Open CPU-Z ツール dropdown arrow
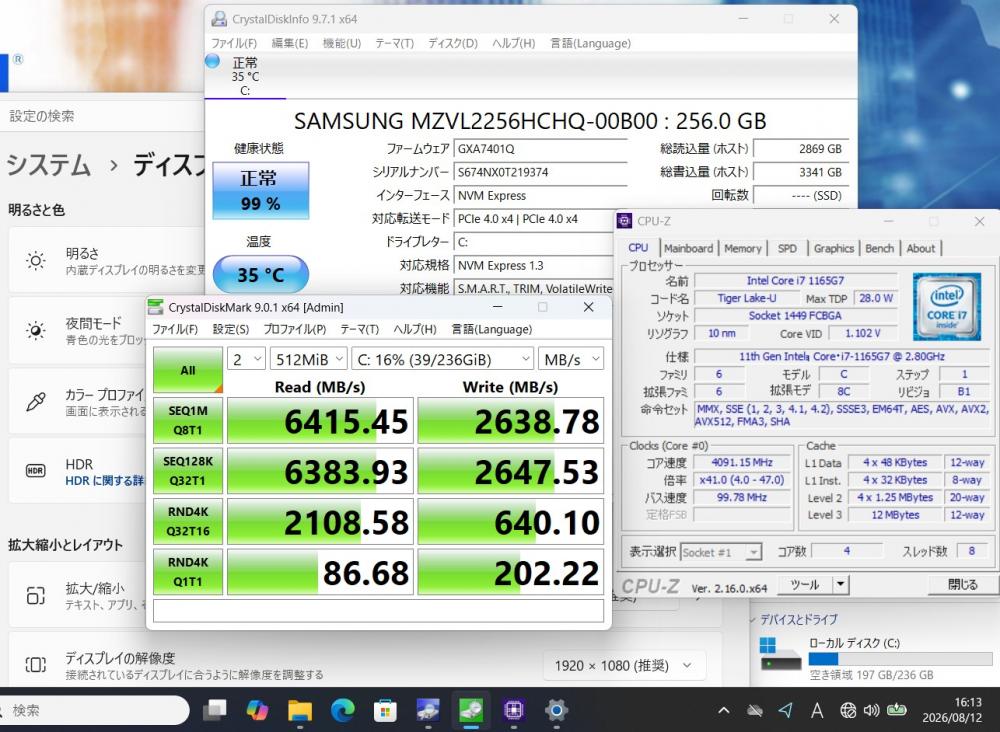Image resolution: width=1000 pixels, height=732 pixels. pyautogui.click(x=841, y=584)
